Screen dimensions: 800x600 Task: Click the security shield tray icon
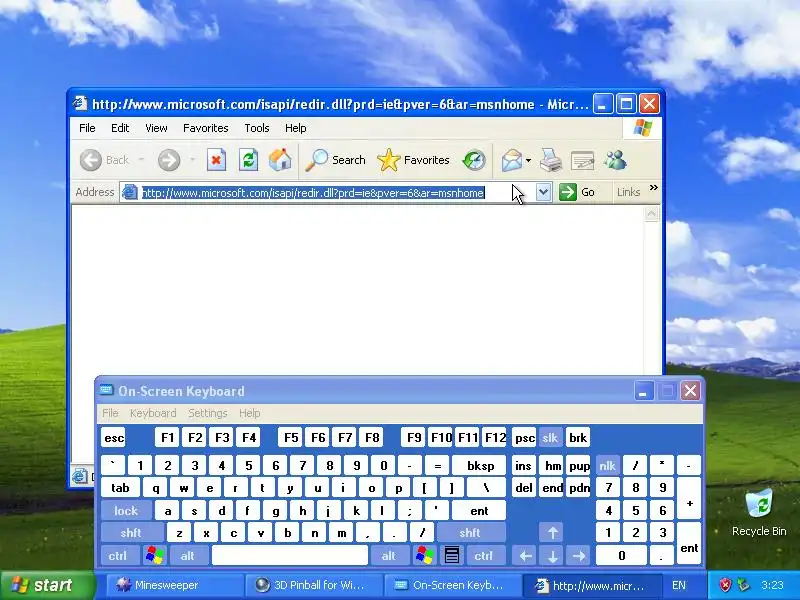(x=725, y=585)
